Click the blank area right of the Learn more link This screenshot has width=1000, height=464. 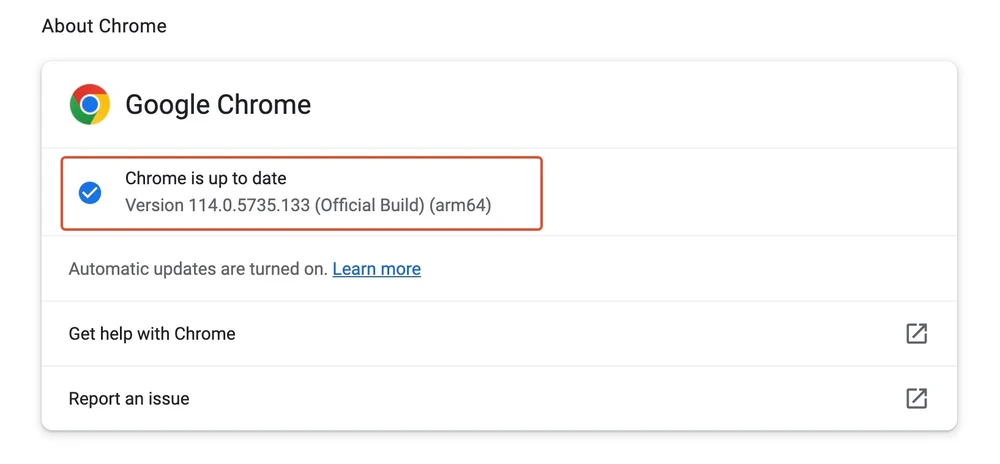coord(680,269)
